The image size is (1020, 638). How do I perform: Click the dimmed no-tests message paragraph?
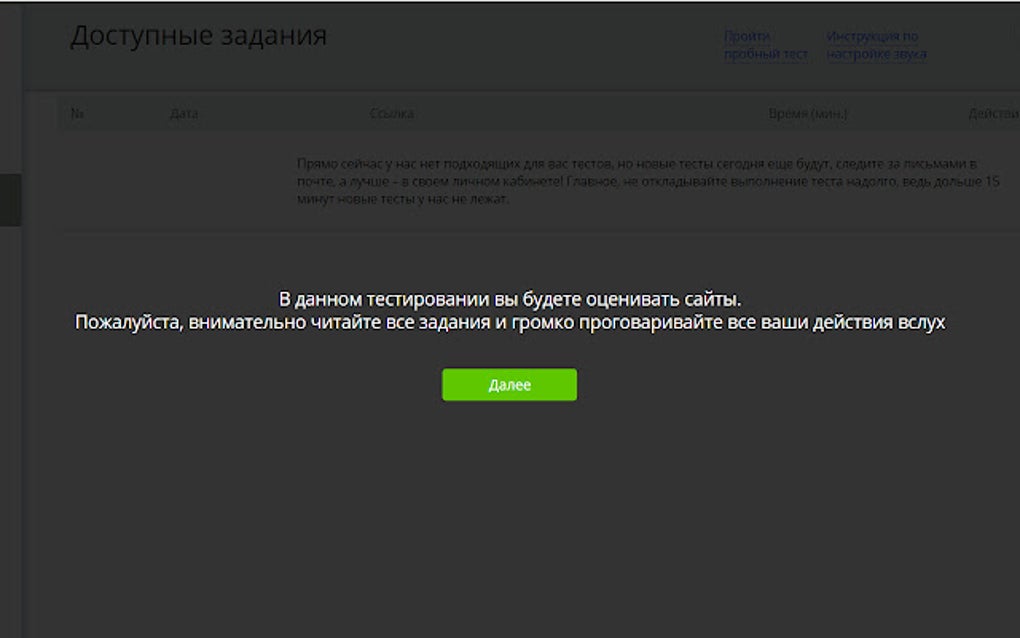(x=648, y=181)
